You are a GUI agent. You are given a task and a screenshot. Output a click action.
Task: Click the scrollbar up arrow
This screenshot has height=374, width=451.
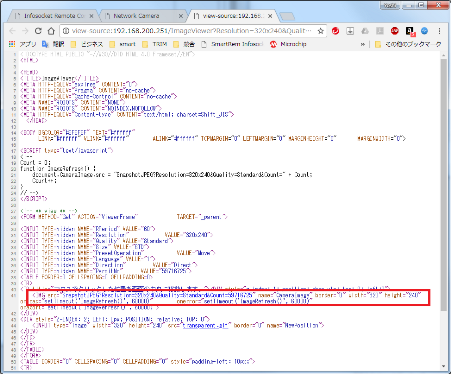[444, 55]
